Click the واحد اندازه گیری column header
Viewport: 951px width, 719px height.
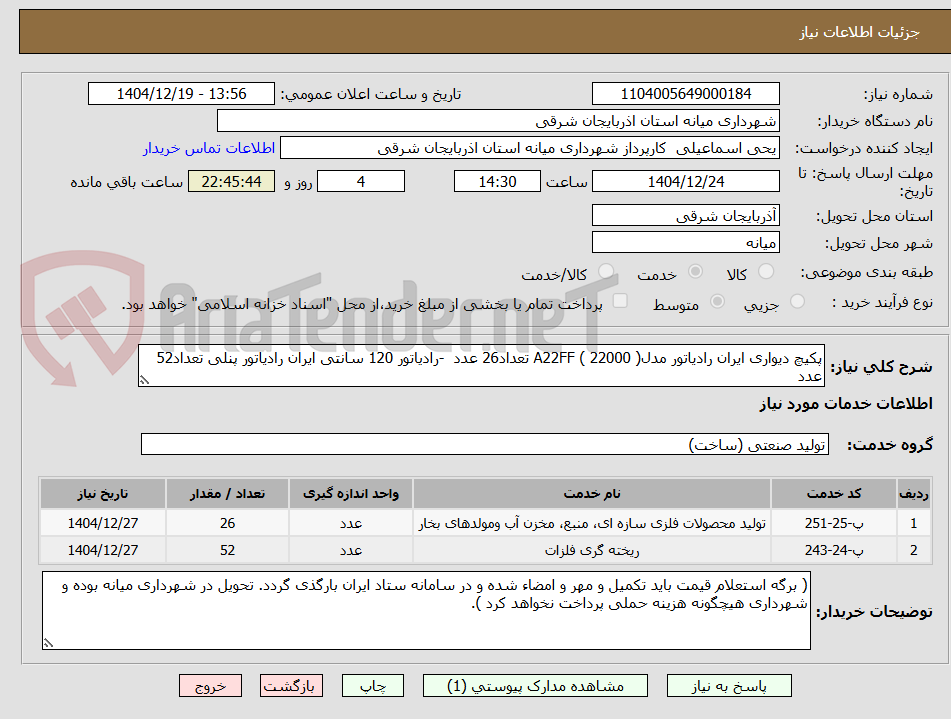coord(351,493)
